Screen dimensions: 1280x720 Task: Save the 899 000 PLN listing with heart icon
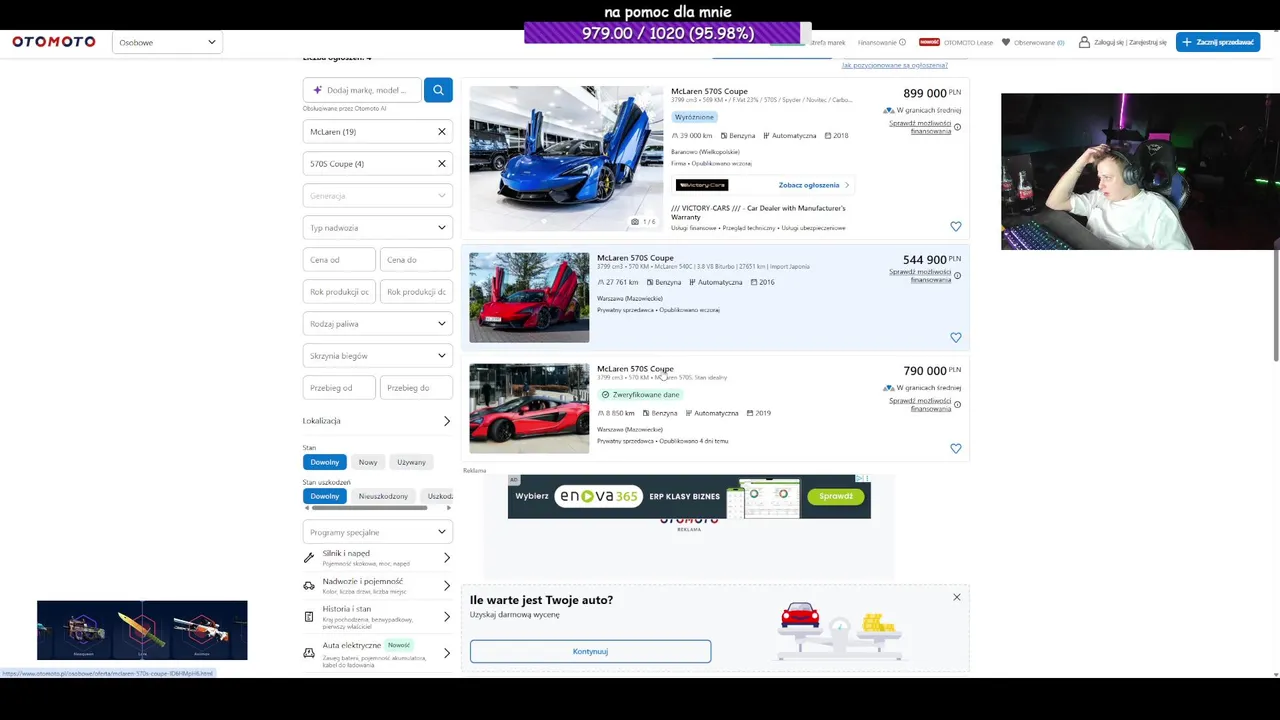pyautogui.click(x=955, y=227)
